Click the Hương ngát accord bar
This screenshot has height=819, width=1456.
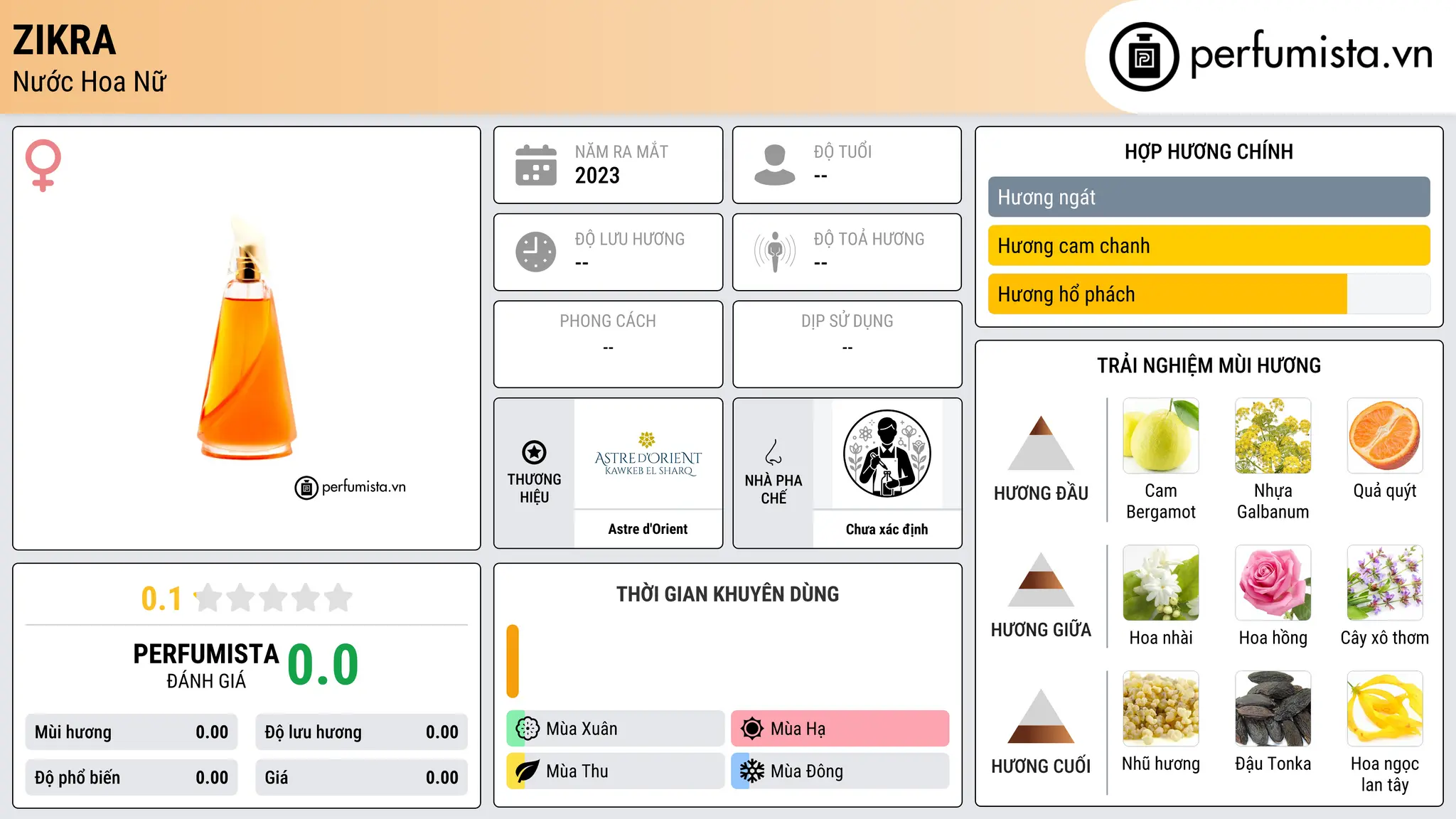(1209, 197)
